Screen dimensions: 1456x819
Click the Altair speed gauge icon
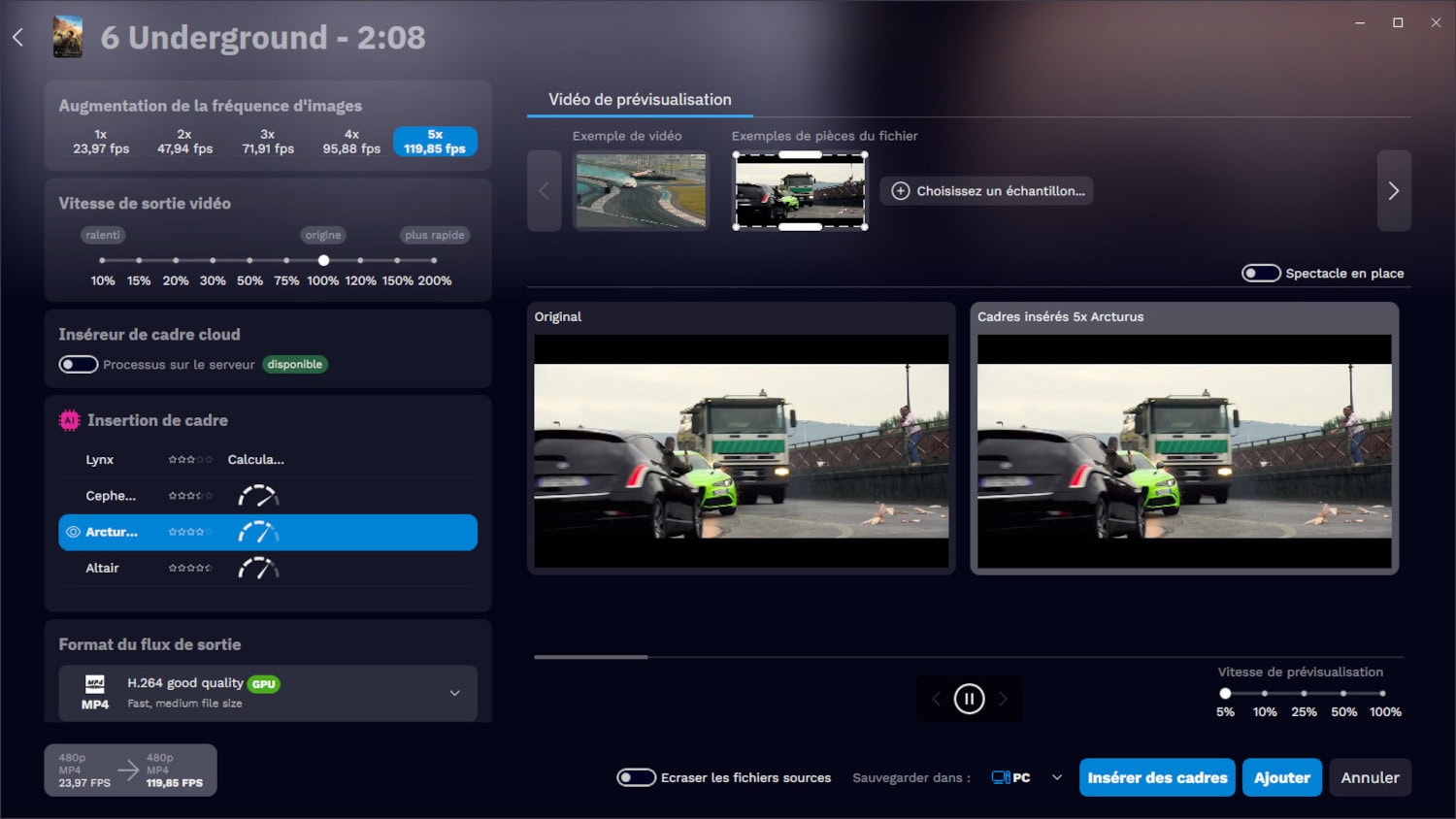coord(258,569)
